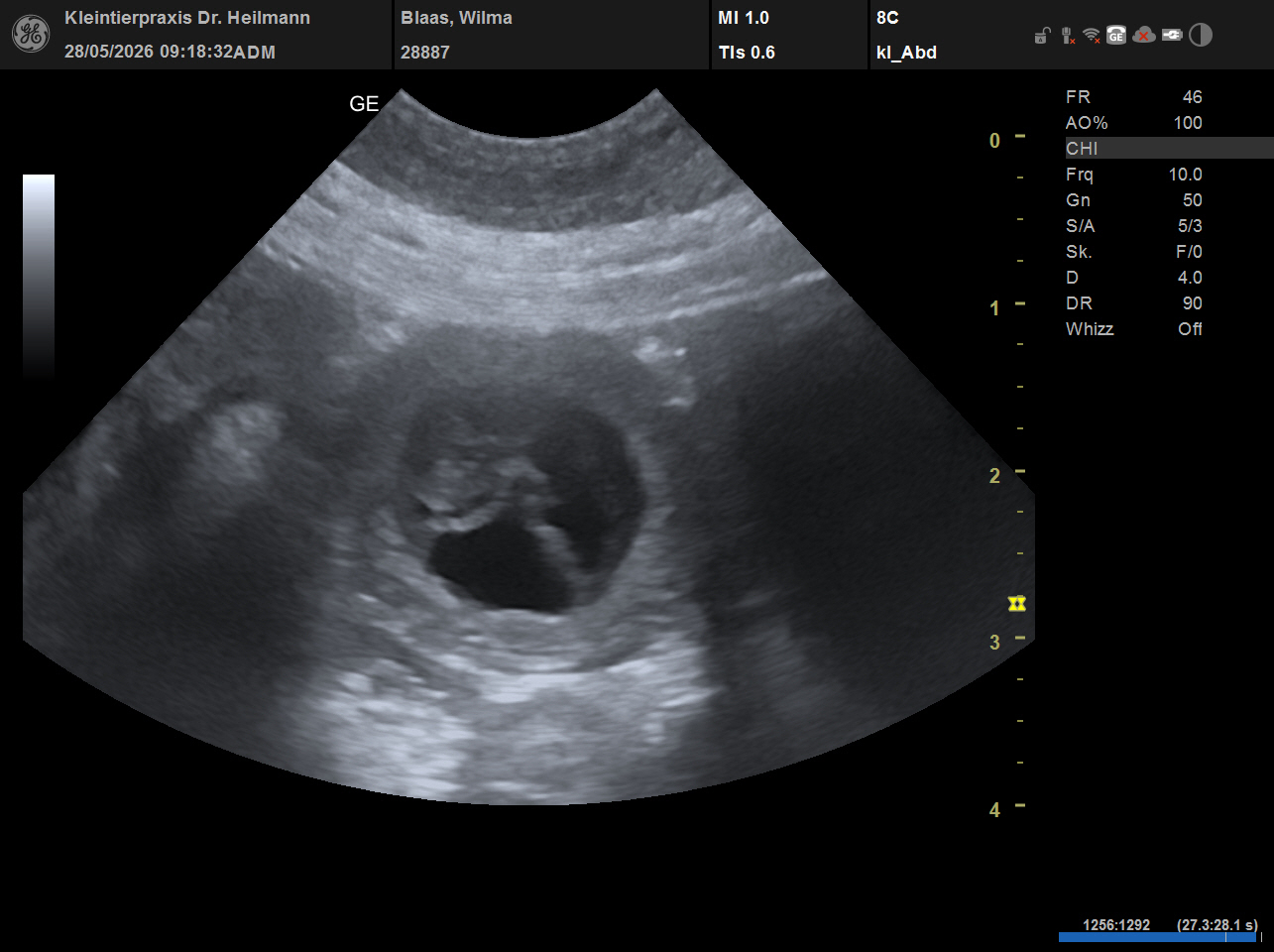
Task: Click depth scale marker 2
Action: coord(994,476)
